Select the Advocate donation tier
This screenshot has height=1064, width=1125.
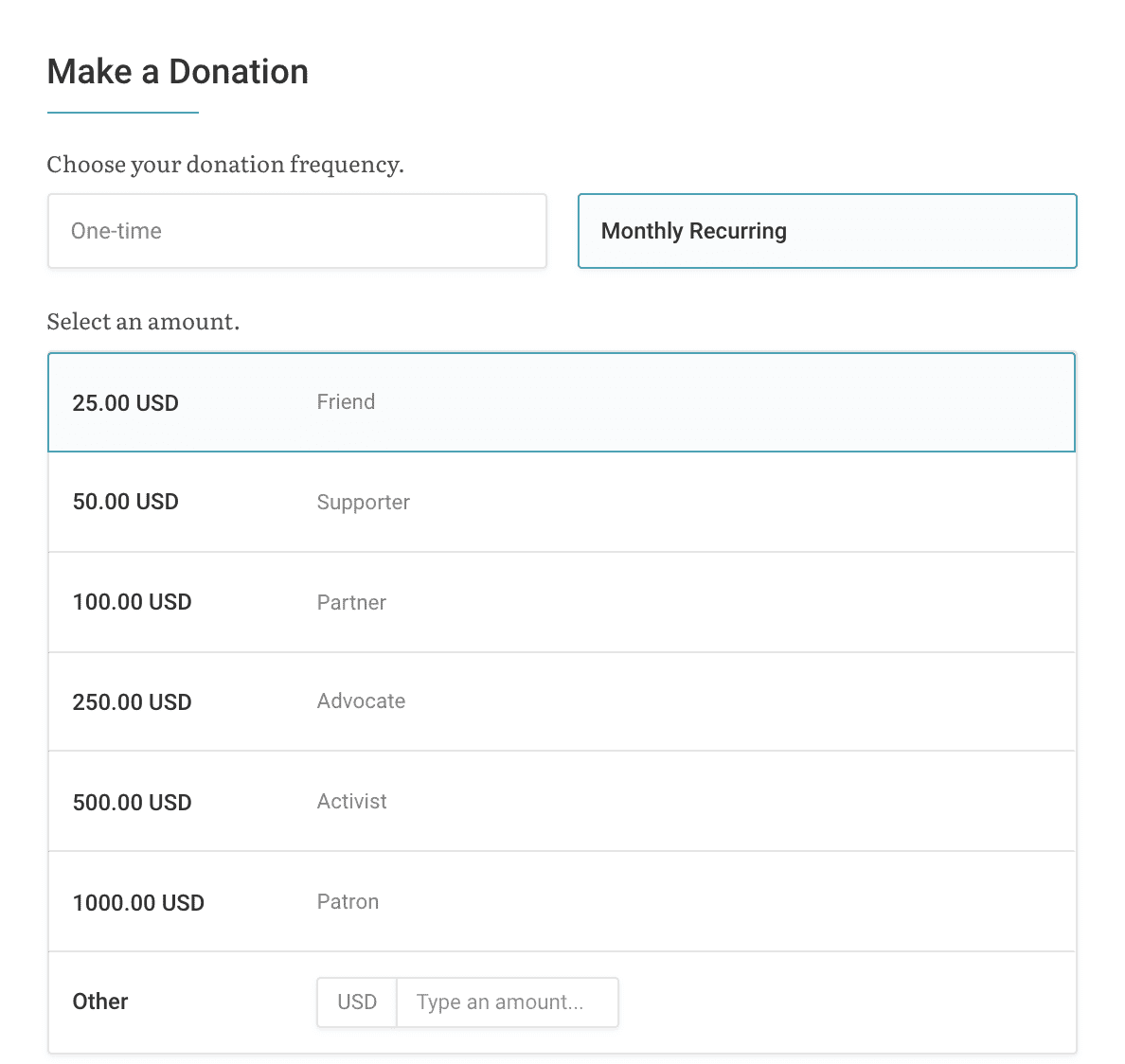(361, 701)
